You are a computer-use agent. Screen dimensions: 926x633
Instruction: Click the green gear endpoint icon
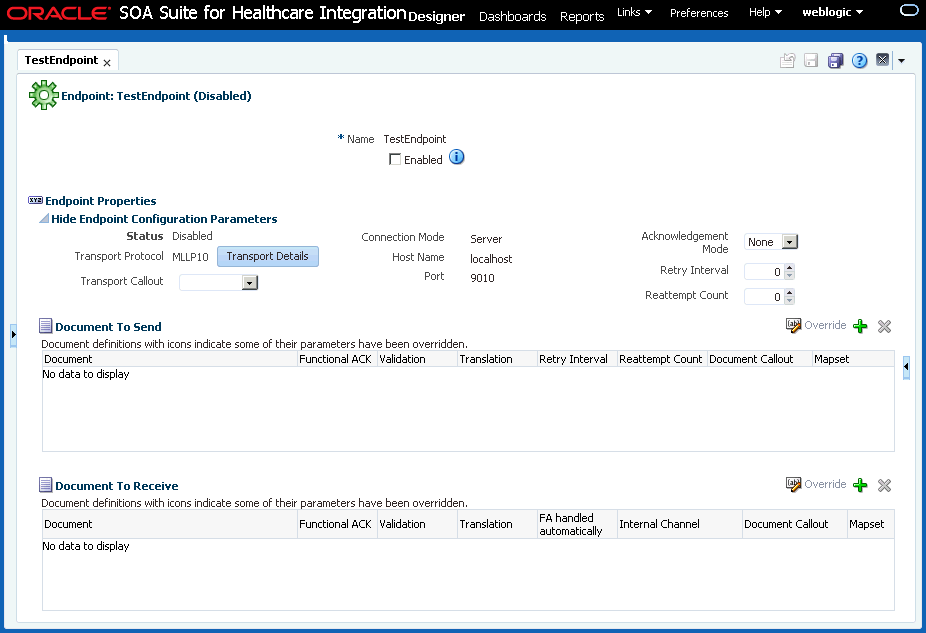(44, 95)
